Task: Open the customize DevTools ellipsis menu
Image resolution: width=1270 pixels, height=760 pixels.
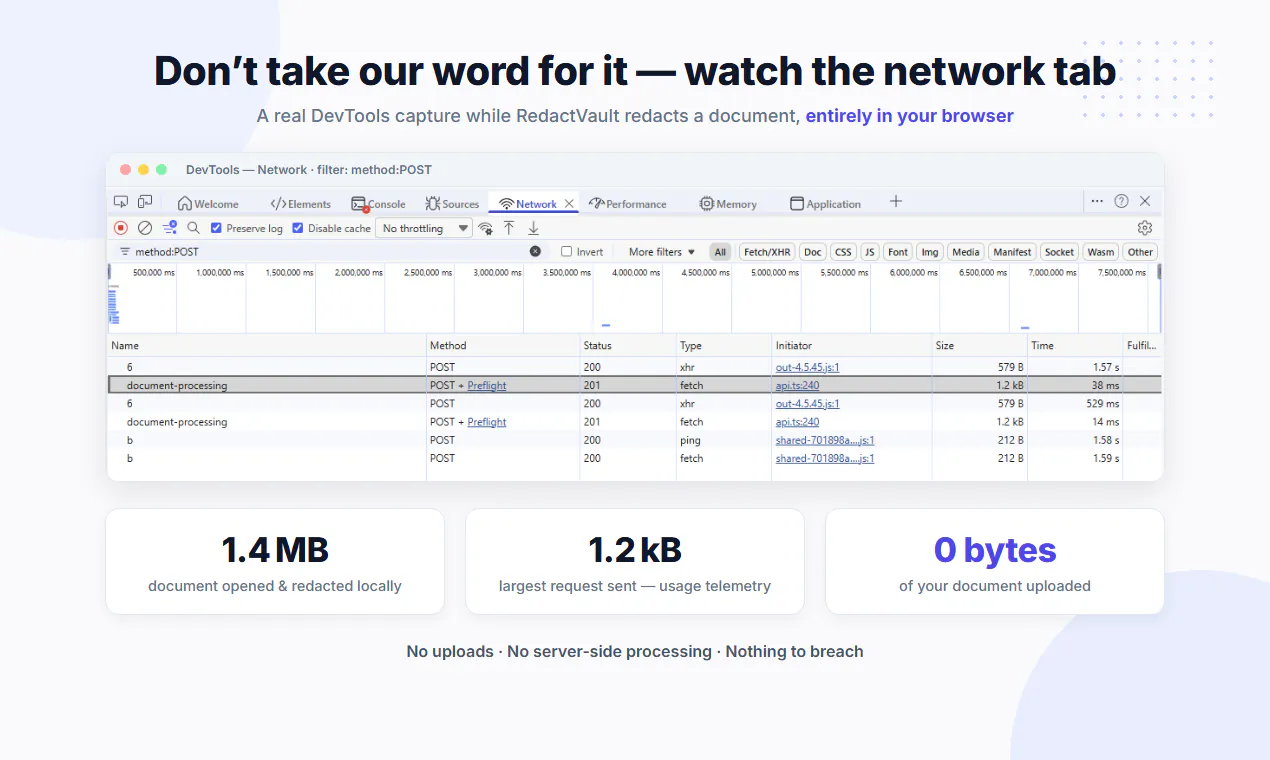Action: (x=1097, y=201)
